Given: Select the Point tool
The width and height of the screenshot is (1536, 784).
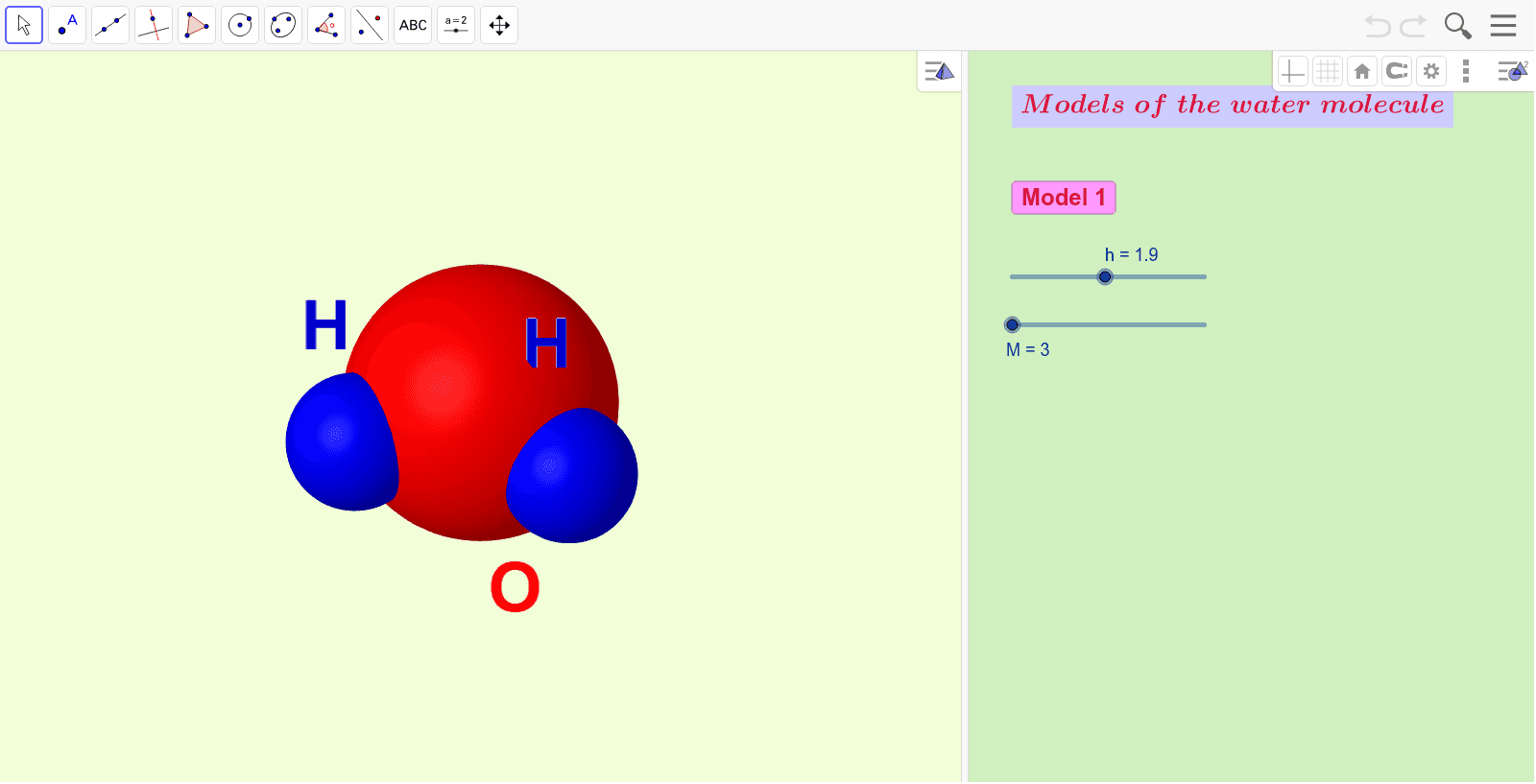Looking at the screenshot, I should coord(67,25).
